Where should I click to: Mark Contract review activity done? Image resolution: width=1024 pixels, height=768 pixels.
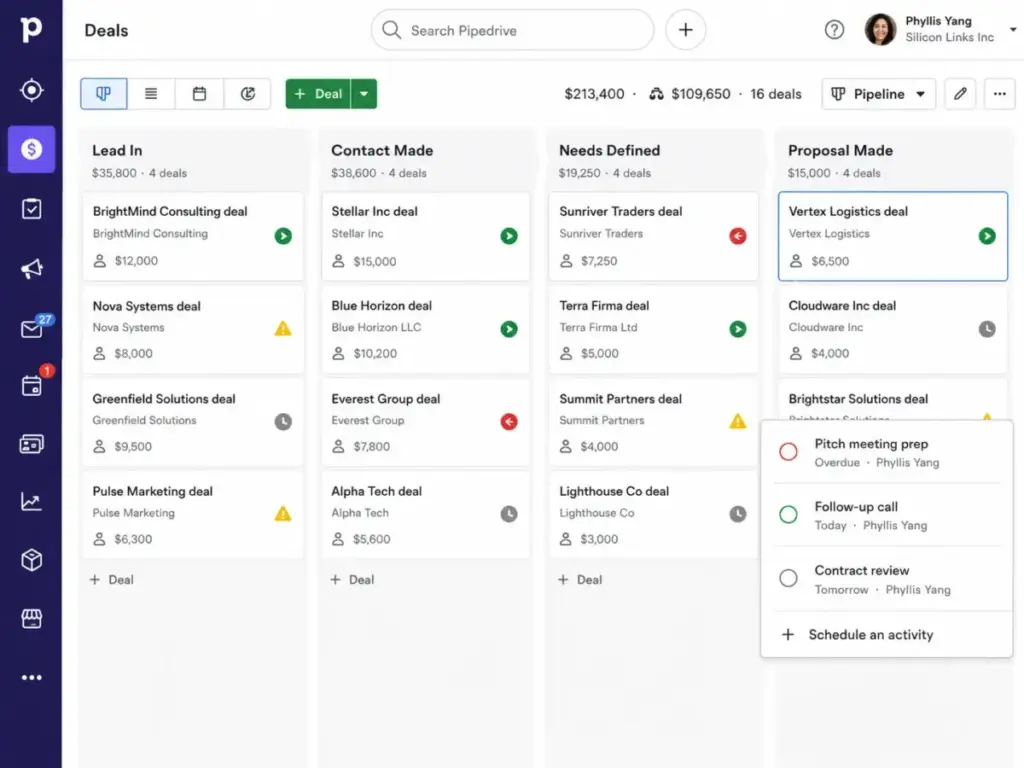pos(788,578)
